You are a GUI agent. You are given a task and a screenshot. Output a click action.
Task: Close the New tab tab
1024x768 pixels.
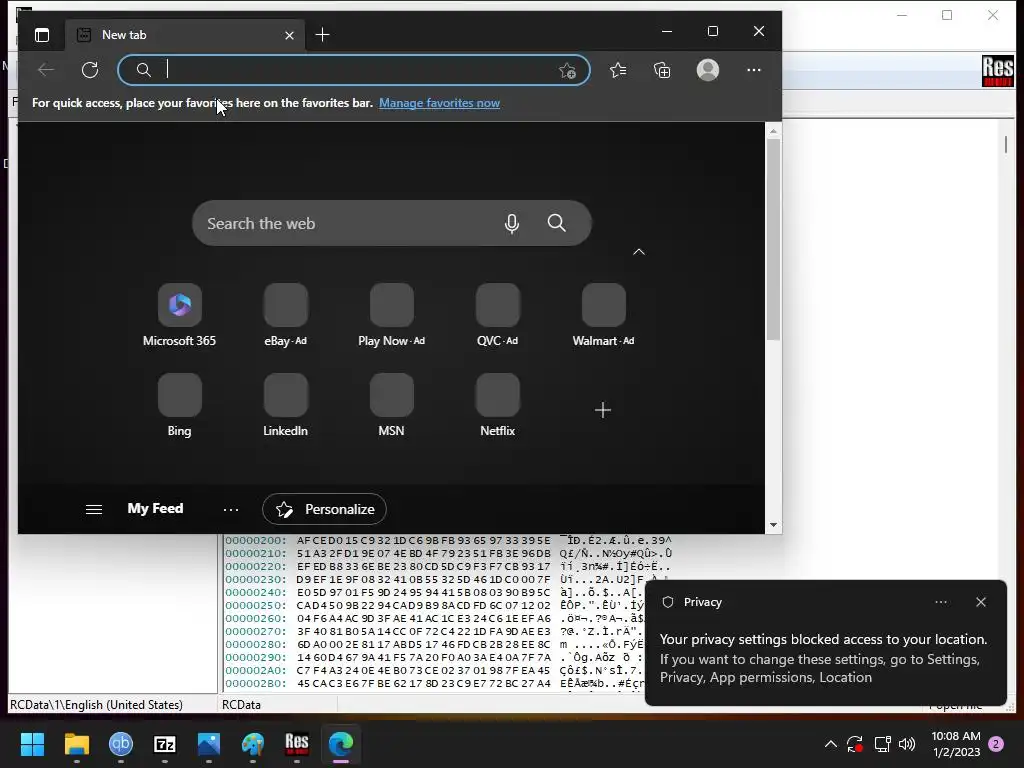(x=289, y=35)
